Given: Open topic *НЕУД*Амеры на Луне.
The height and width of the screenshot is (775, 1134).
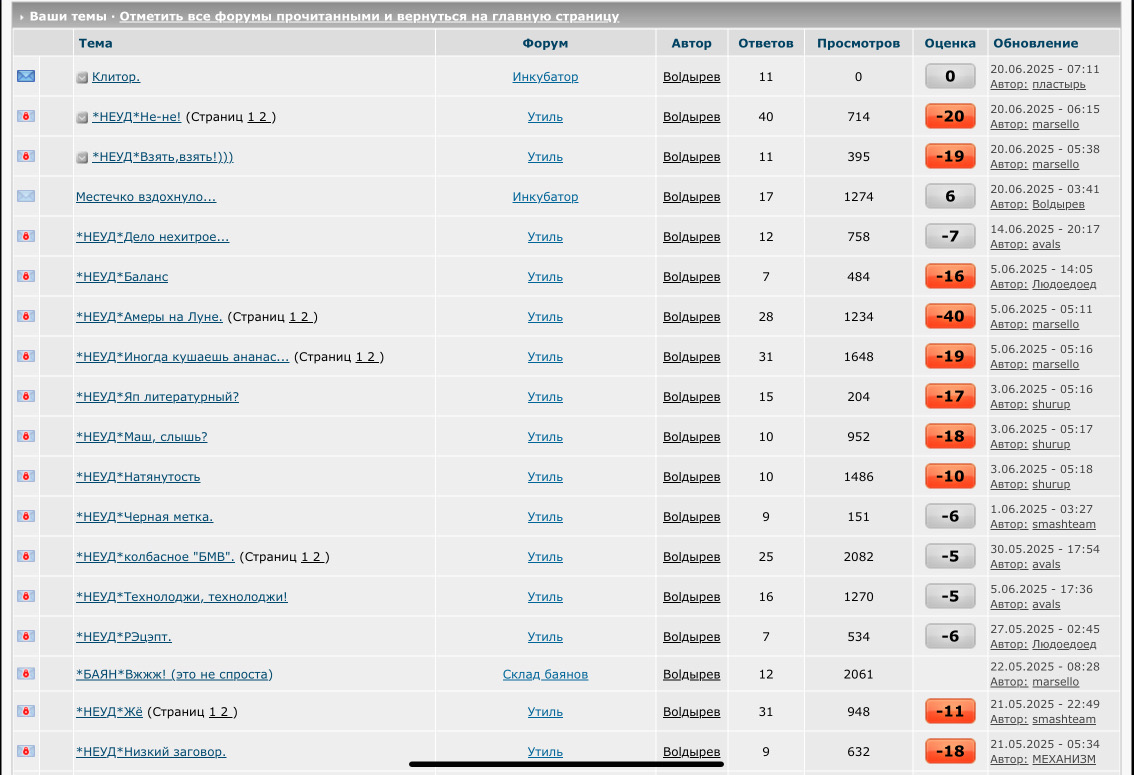Looking at the screenshot, I should pos(149,317).
